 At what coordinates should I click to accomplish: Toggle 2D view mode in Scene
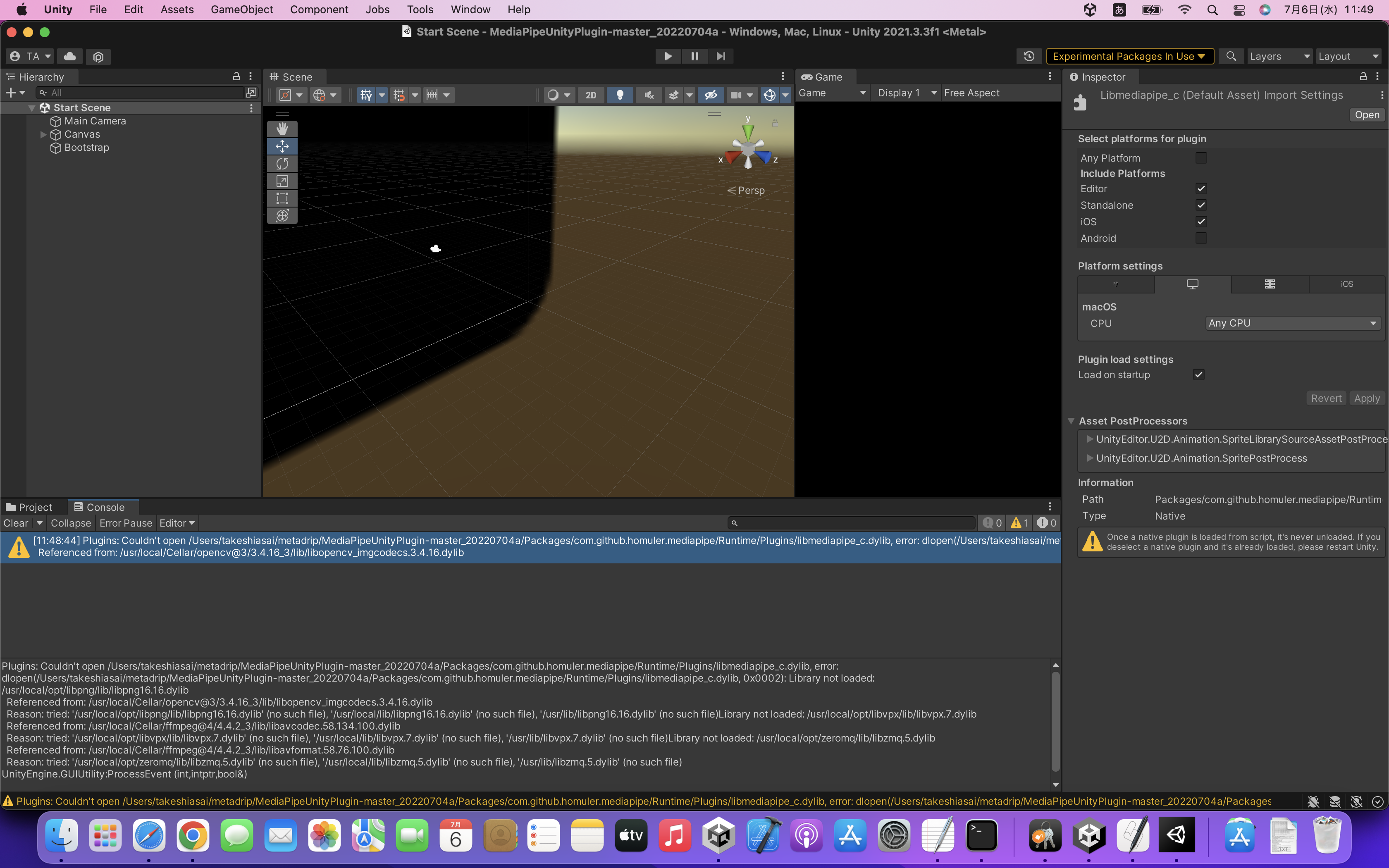[x=591, y=95]
